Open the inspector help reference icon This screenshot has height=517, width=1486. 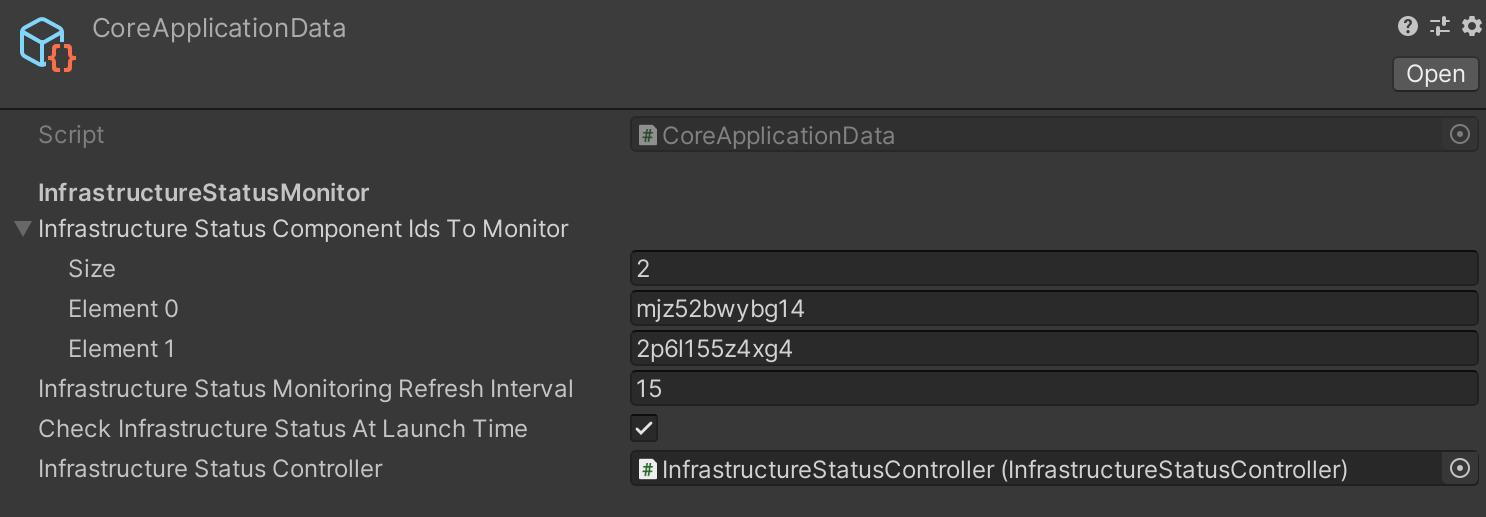coord(1408,27)
